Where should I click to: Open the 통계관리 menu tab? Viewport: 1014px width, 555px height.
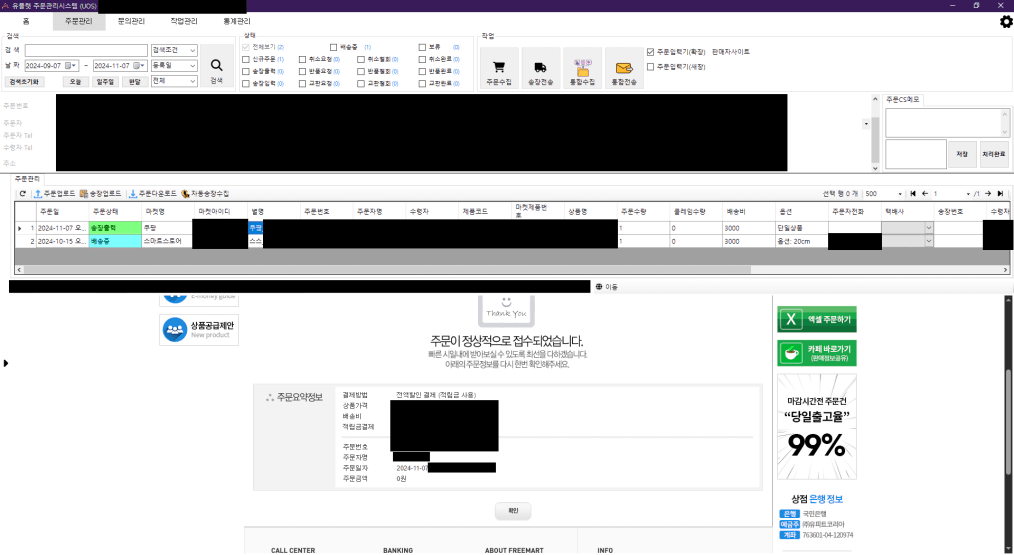[x=237, y=21]
